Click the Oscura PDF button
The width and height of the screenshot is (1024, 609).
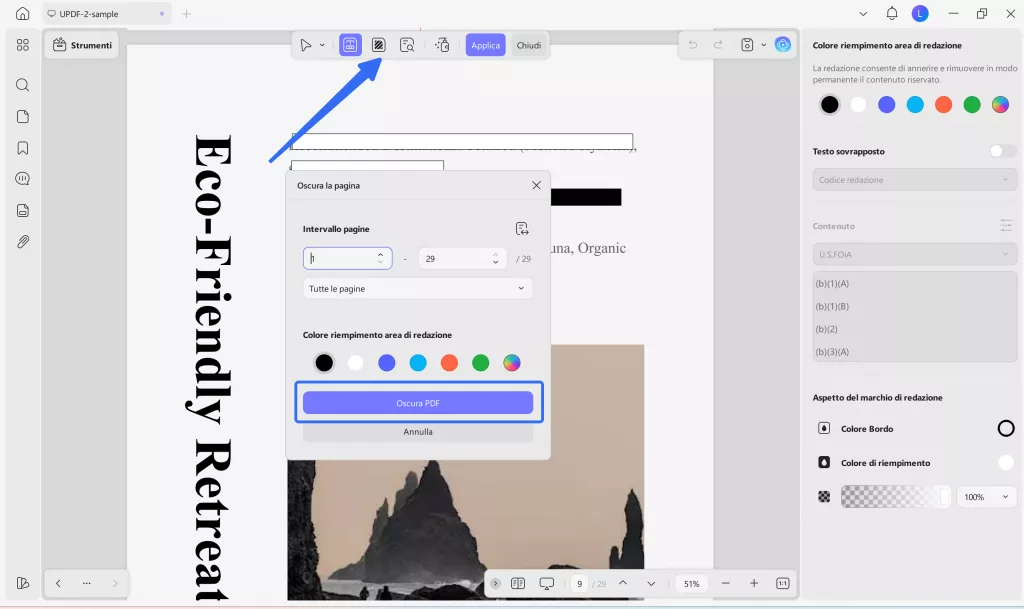418,402
